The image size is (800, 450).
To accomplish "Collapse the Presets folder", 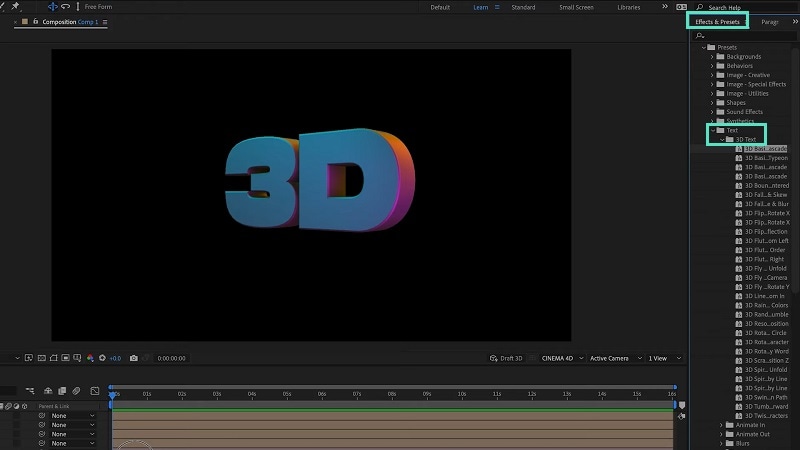I will (704, 47).
